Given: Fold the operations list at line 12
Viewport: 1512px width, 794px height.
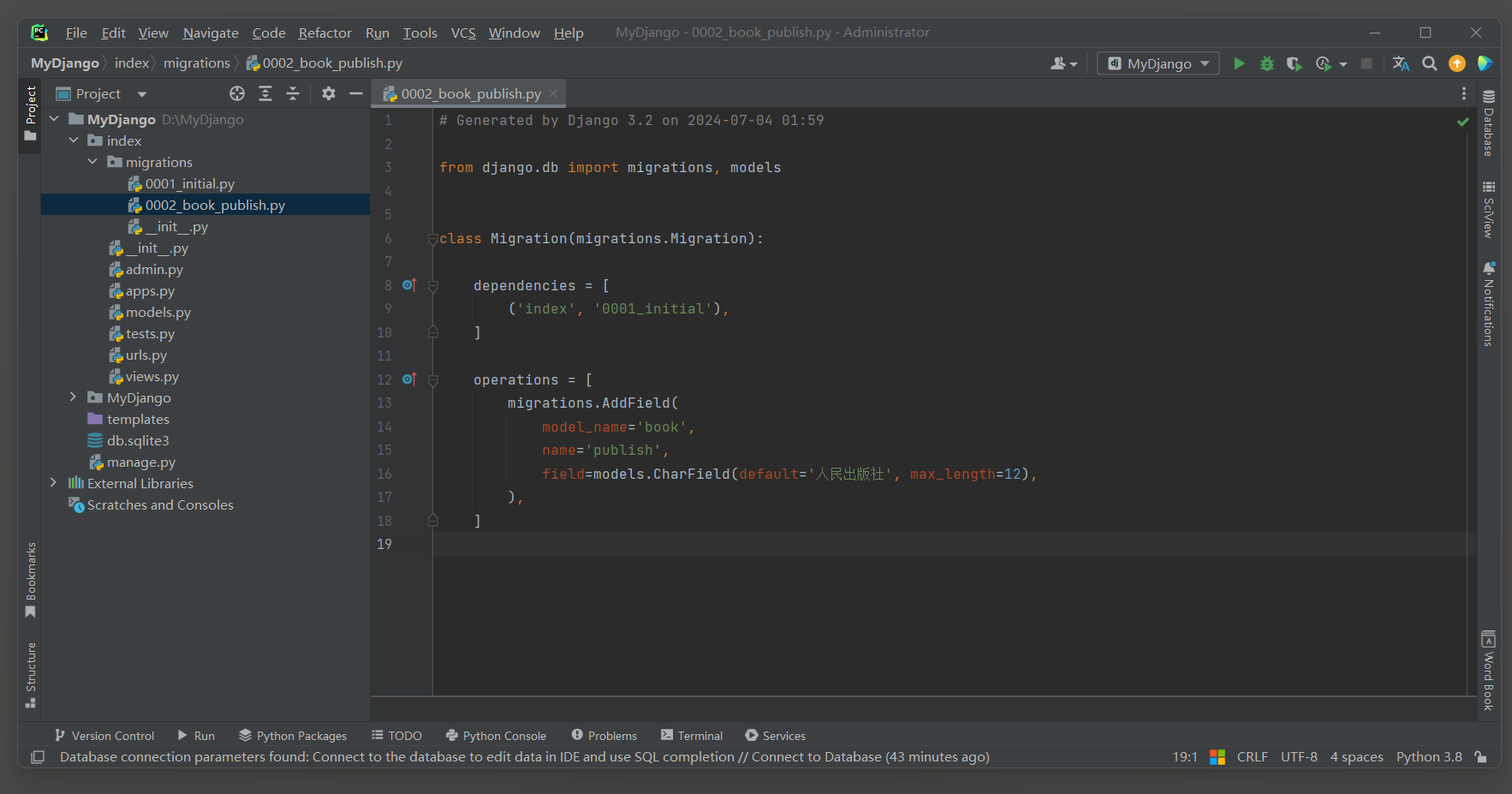Looking at the screenshot, I should click(x=433, y=380).
